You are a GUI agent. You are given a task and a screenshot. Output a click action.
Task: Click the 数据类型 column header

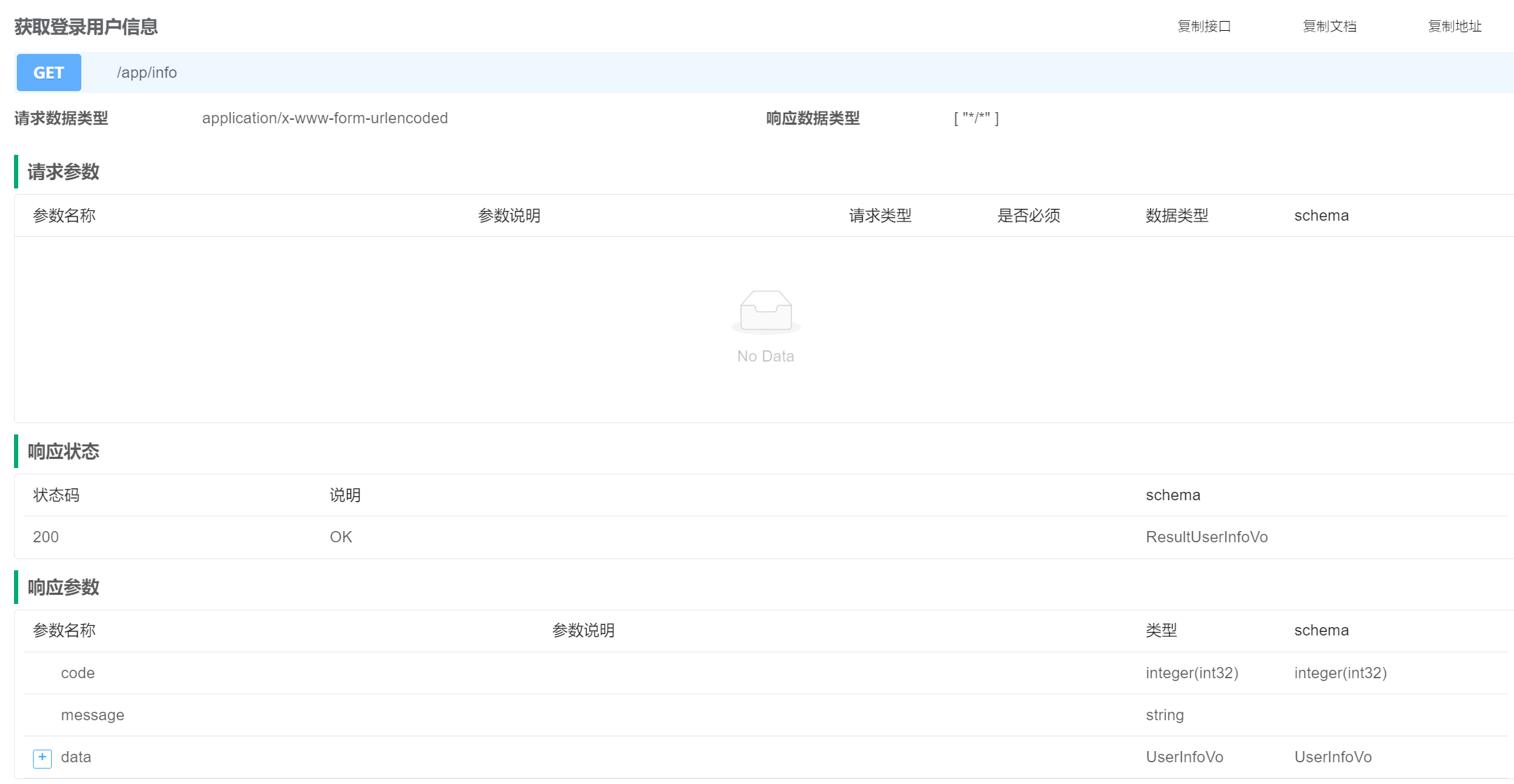point(1178,216)
